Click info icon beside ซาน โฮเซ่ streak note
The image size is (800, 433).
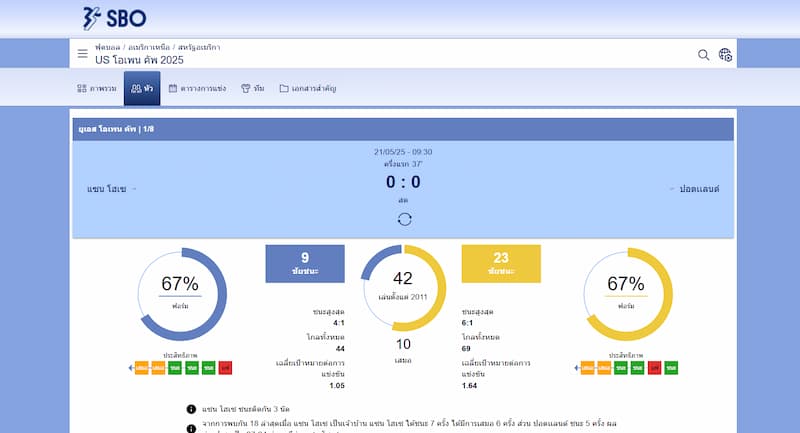point(191,409)
